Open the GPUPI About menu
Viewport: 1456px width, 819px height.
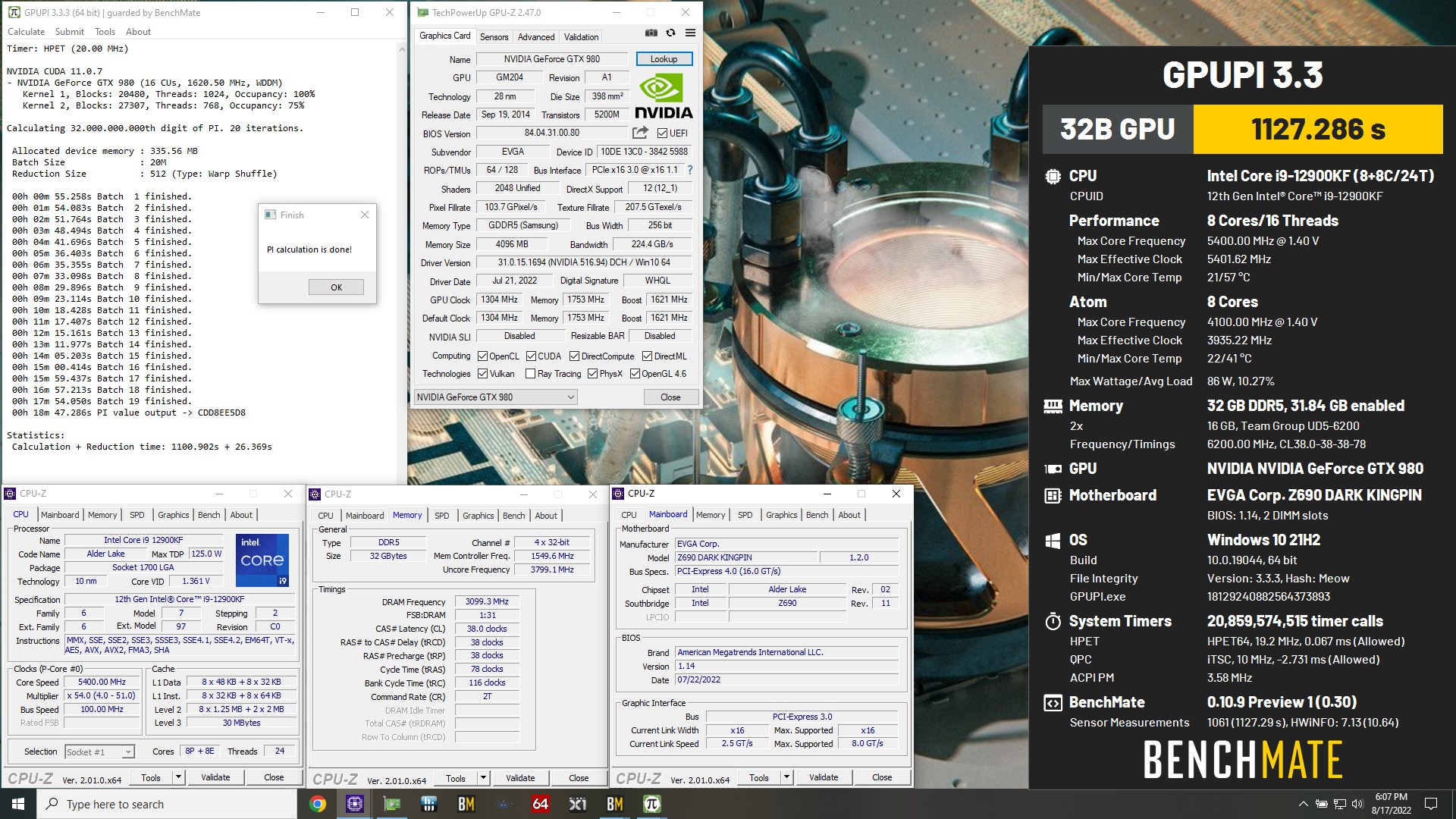click(138, 32)
